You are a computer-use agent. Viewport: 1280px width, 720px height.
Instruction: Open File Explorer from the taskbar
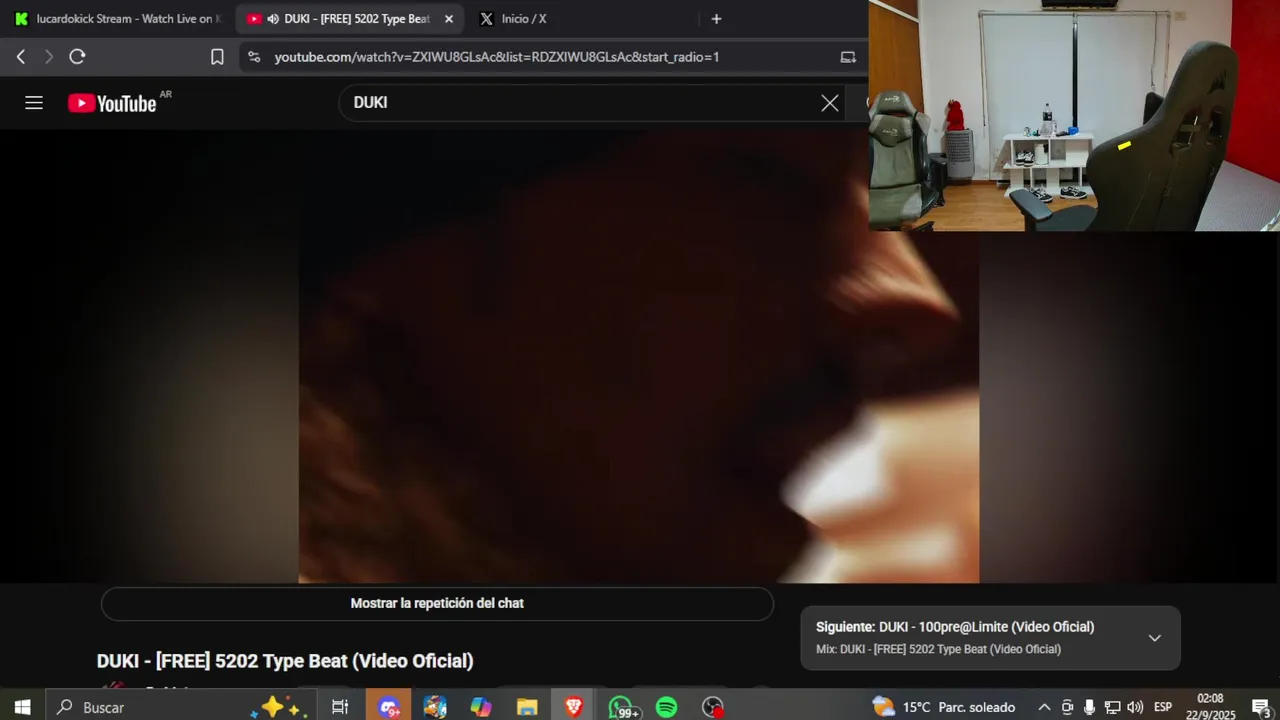[x=527, y=707]
